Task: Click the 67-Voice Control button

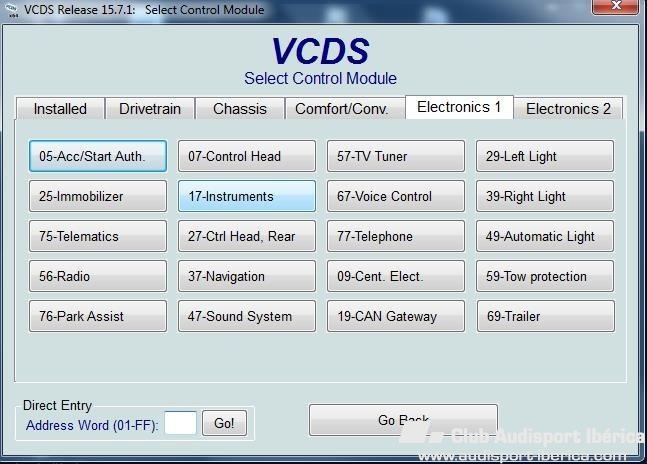Action: click(x=396, y=196)
